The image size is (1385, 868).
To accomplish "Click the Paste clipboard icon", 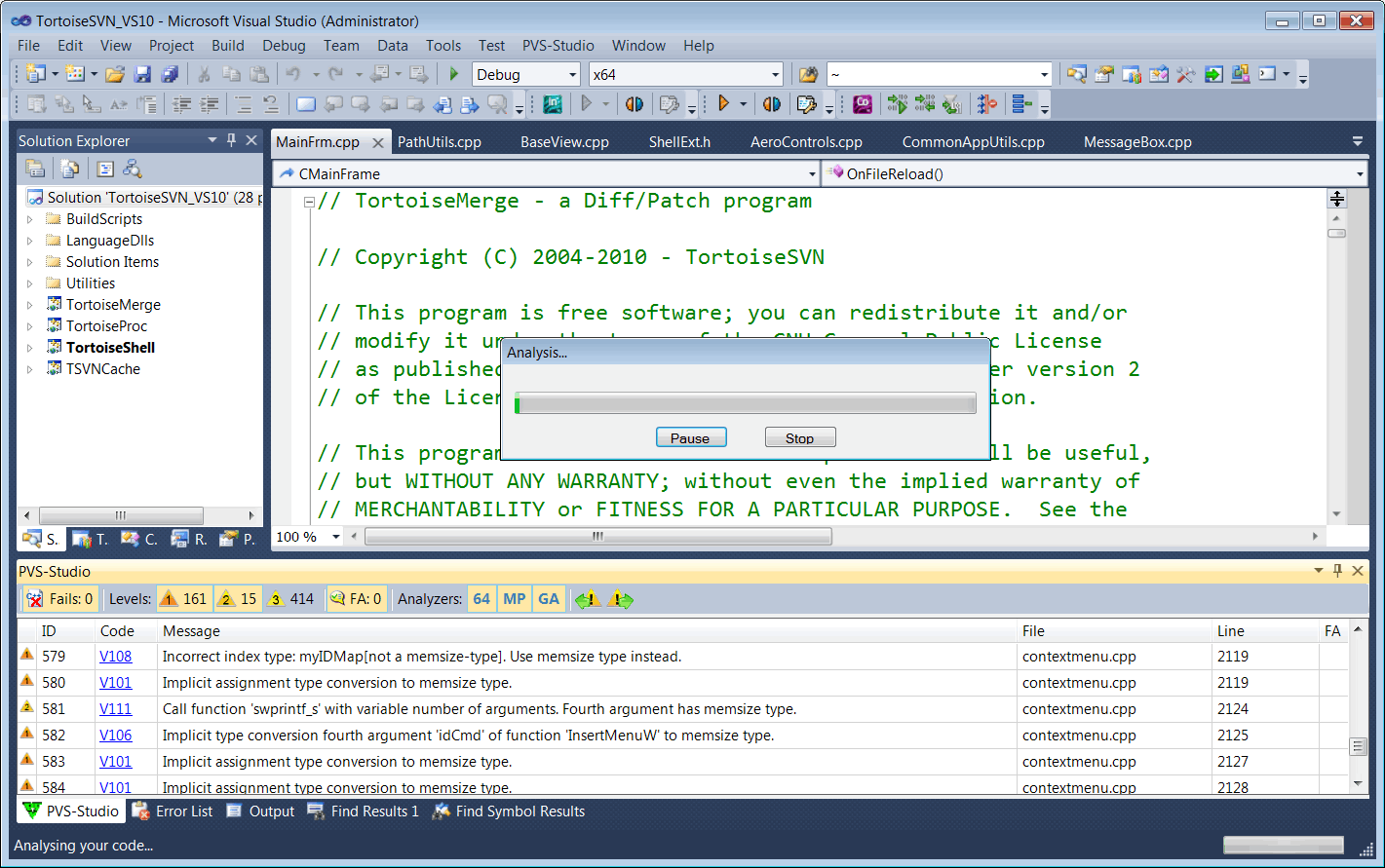I will pyautogui.click(x=259, y=74).
